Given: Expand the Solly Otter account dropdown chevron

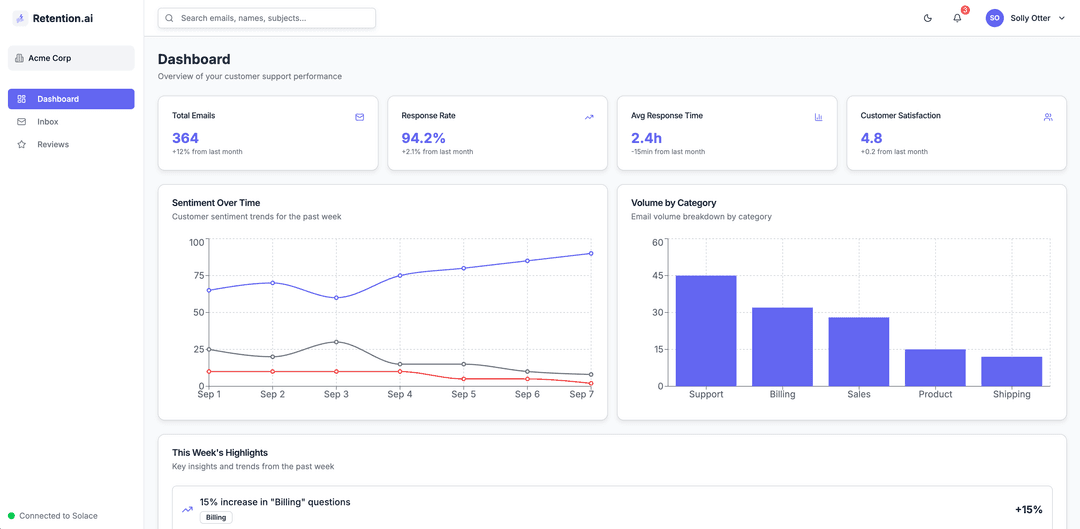Looking at the screenshot, I should click(1061, 19).
